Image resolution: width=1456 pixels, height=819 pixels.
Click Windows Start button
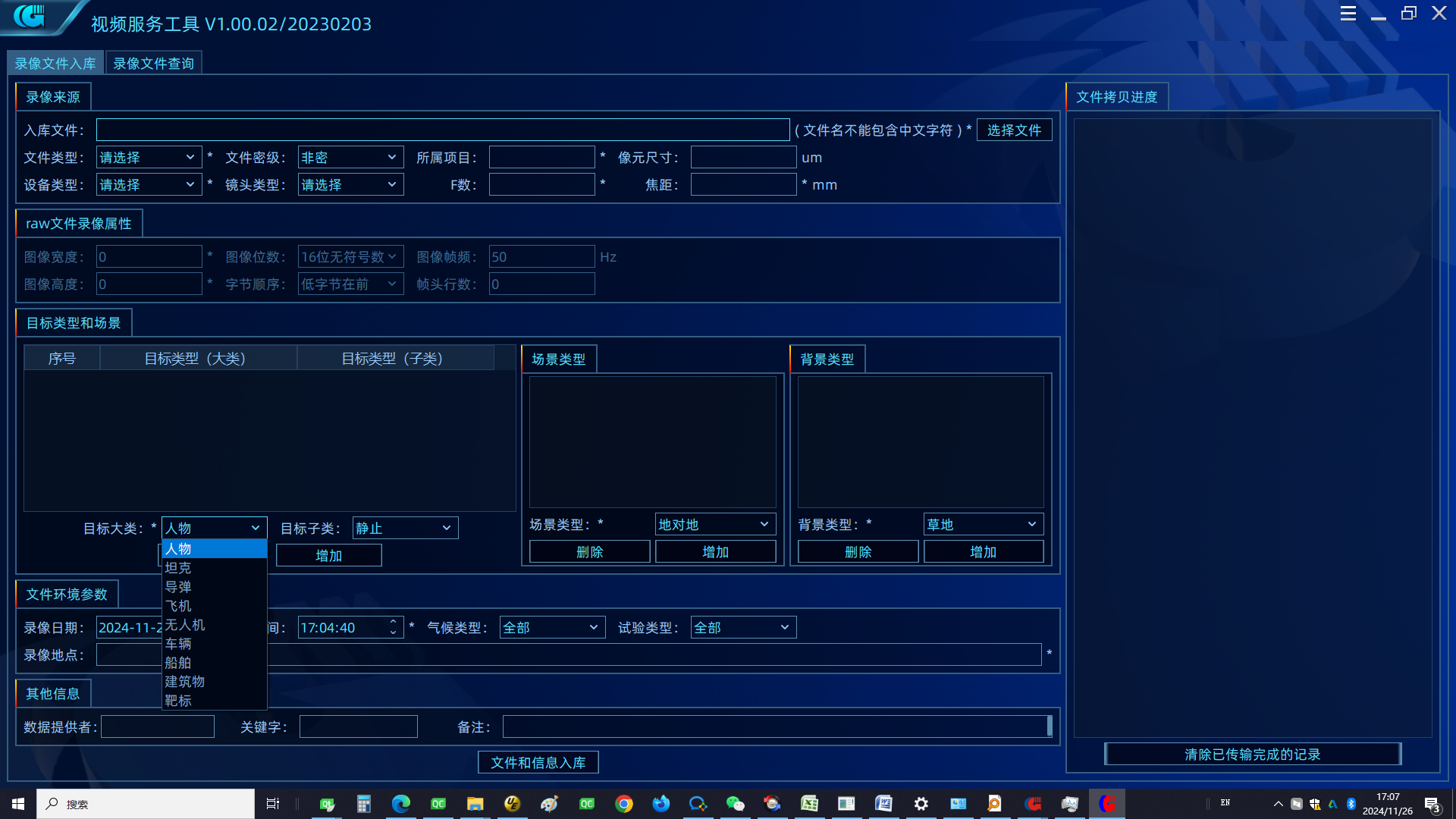(18, 804)
